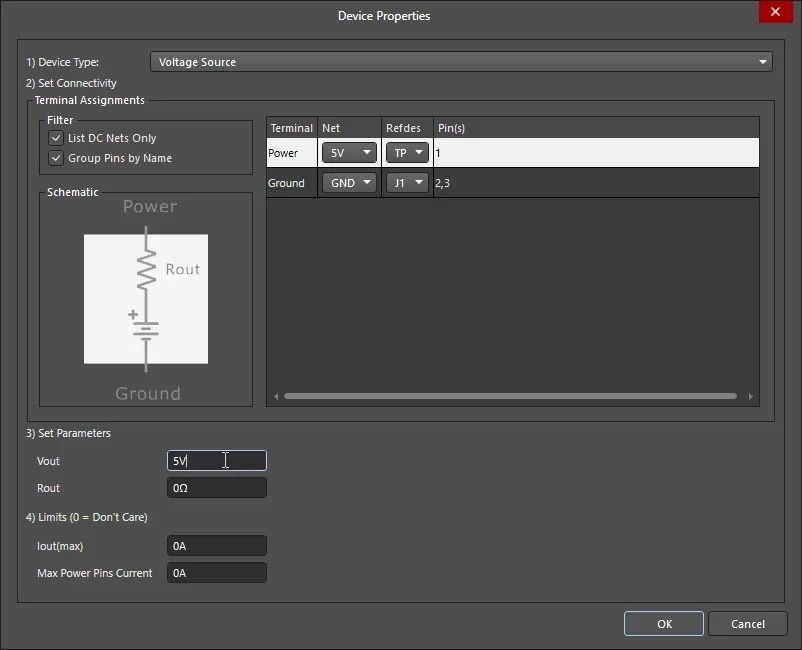Click the horizontal scrollbar of terminal table
The height and width of the screenshot is (650, 802).
(510, 397)
